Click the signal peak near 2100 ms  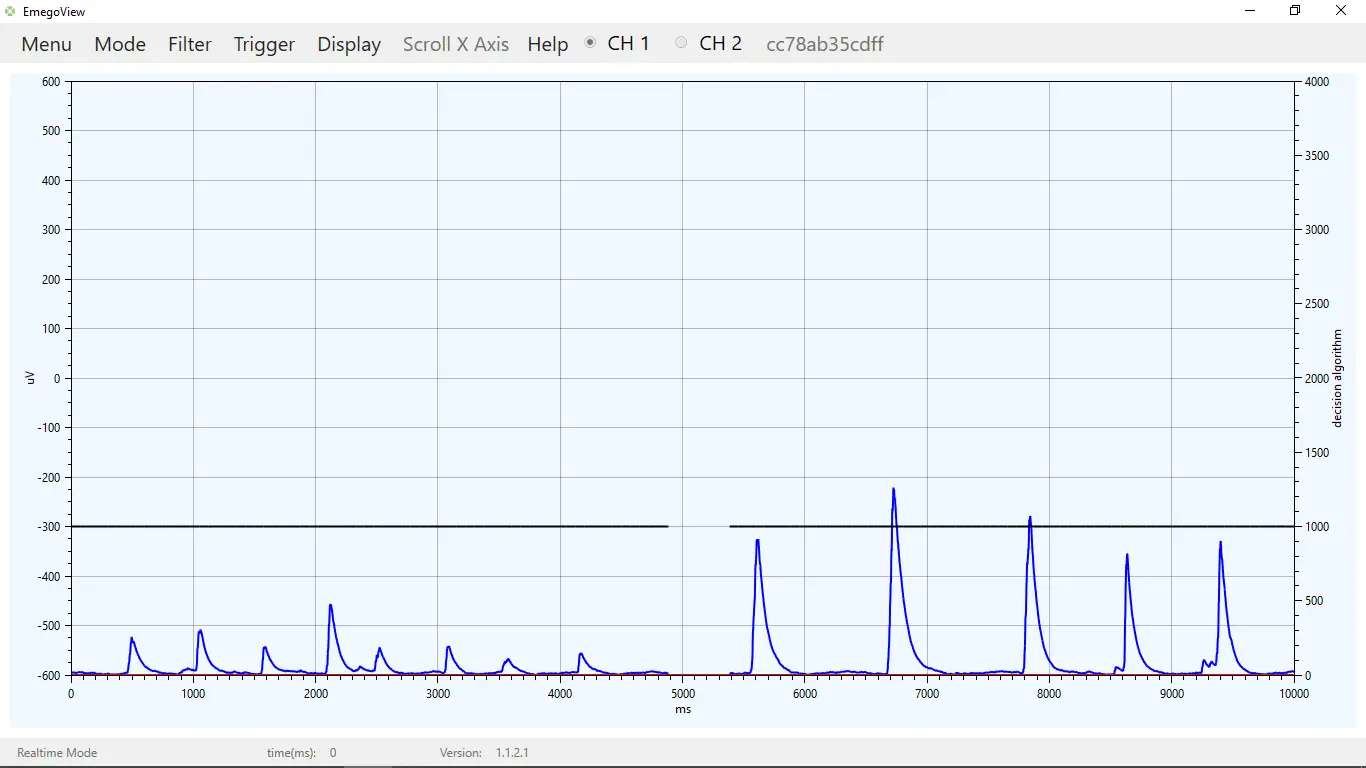(330, 606)
